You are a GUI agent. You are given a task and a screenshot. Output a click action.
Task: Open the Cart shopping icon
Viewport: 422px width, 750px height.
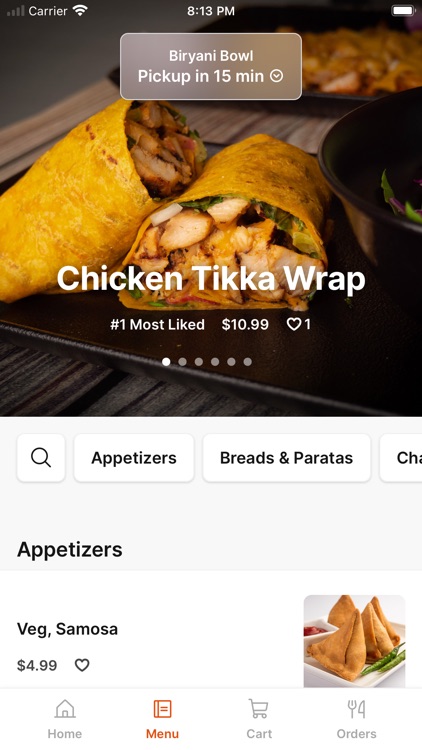(x=258, y=708)
